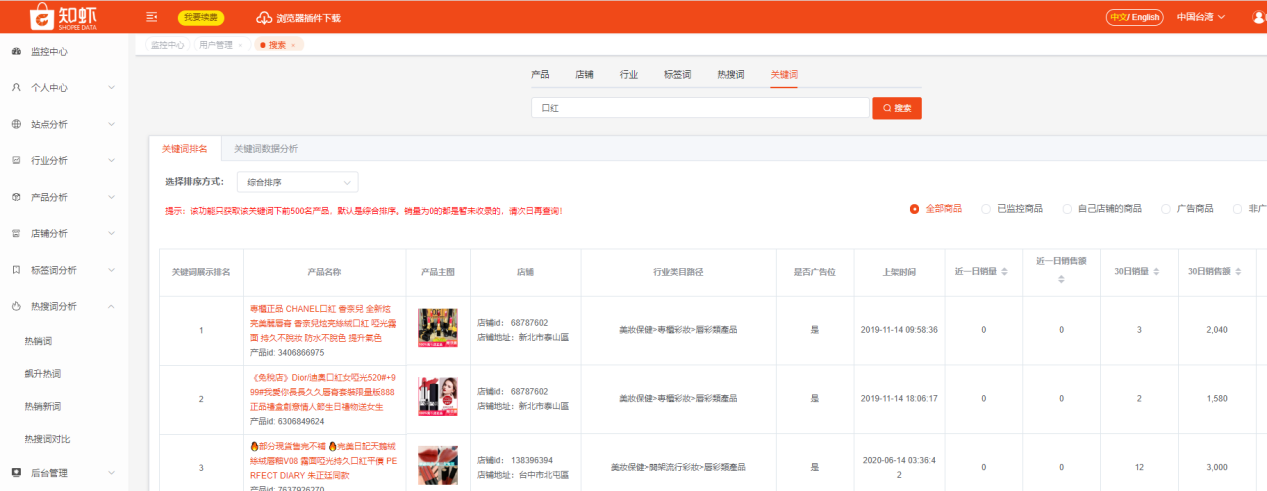Open the Dior/迪奧口紅 product name link

(x=324, y=392)
